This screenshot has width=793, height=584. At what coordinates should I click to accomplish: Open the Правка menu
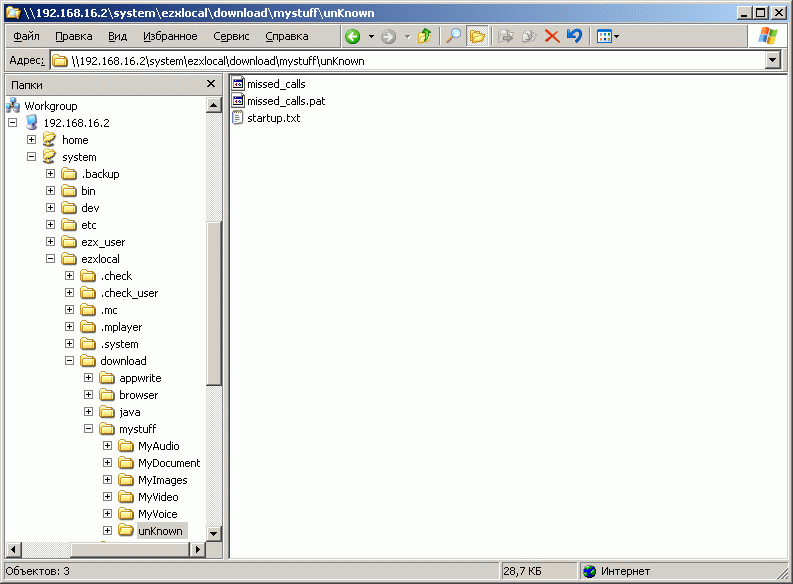pyautogui.click(x=74, y=36)
